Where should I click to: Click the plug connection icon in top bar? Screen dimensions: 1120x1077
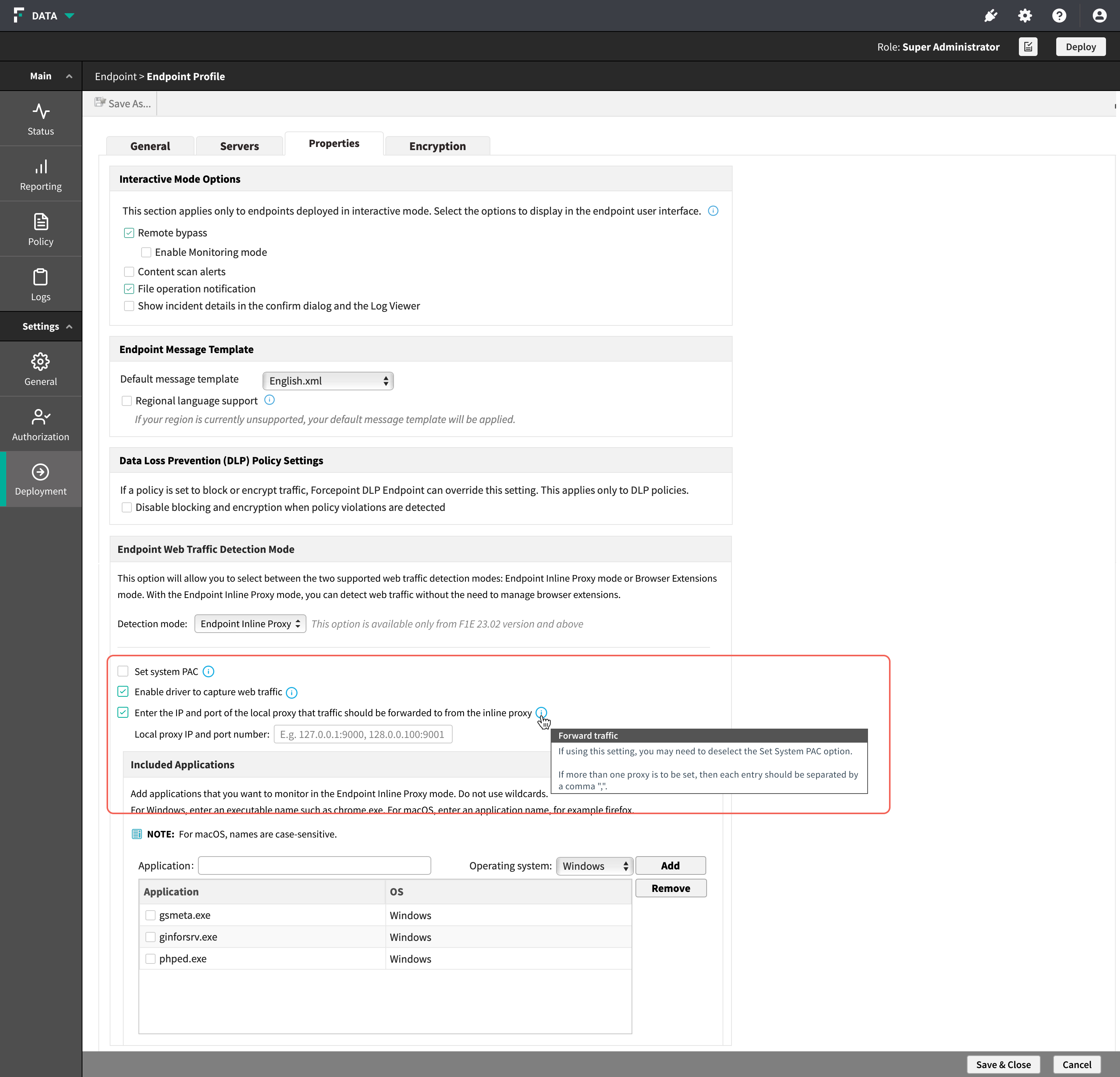[990, 16]
